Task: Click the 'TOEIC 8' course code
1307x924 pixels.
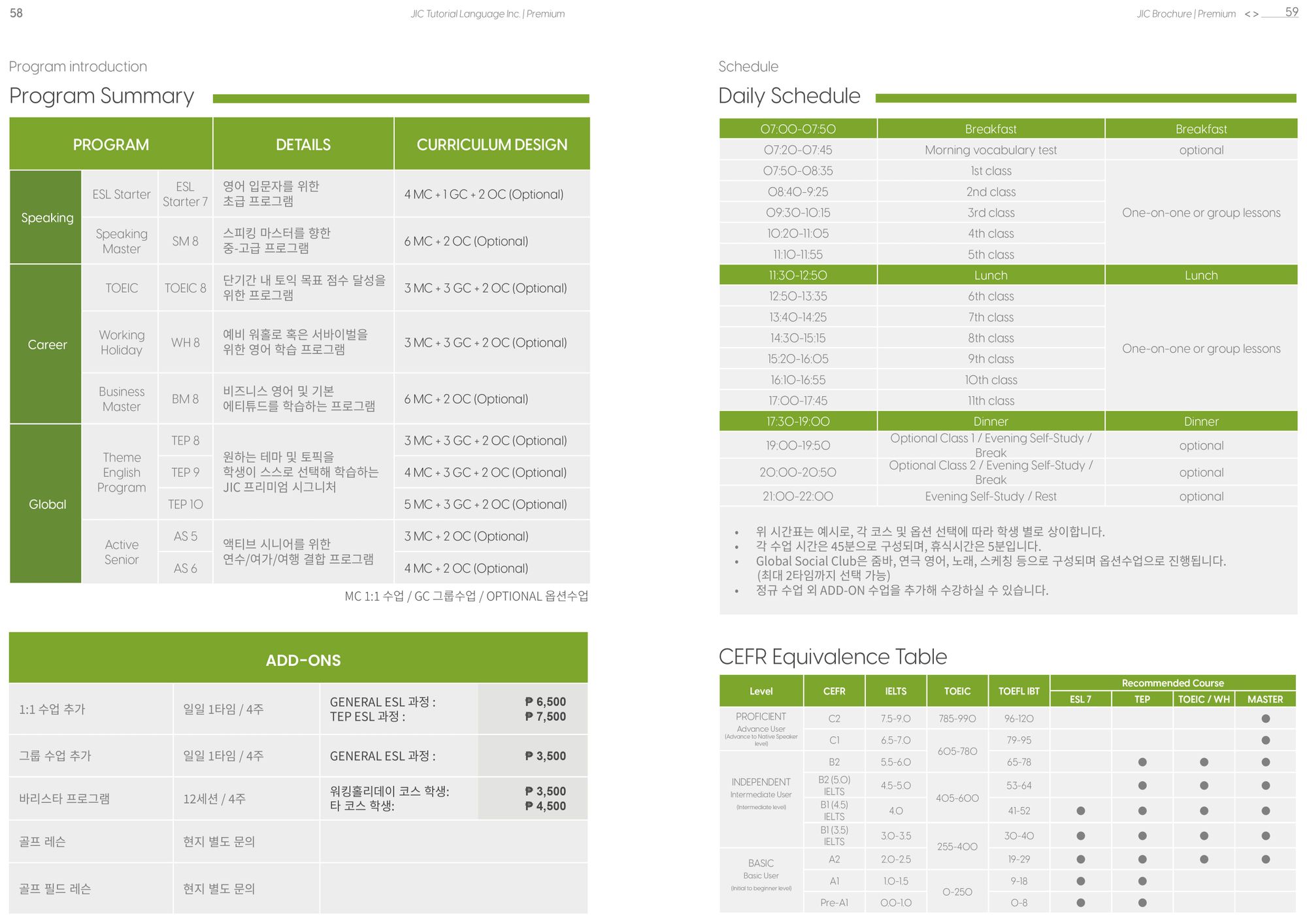Action: tap(186, 288)
